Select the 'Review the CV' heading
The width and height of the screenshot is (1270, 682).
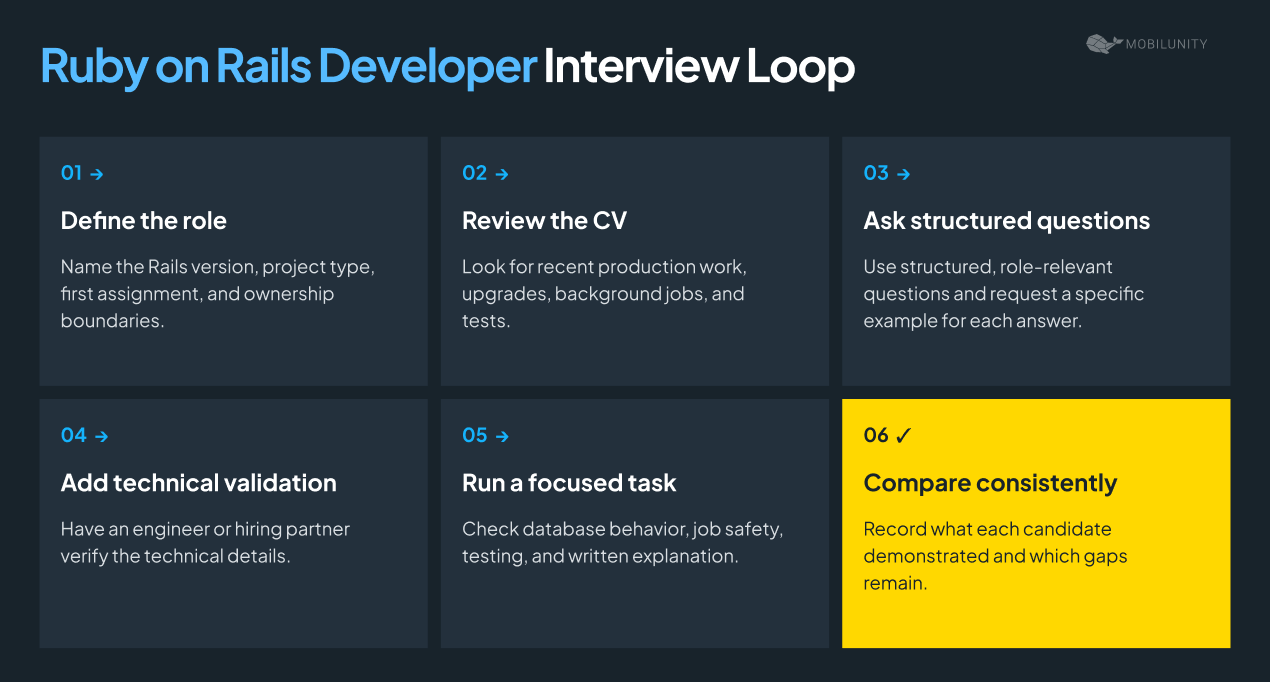(544, 221)
